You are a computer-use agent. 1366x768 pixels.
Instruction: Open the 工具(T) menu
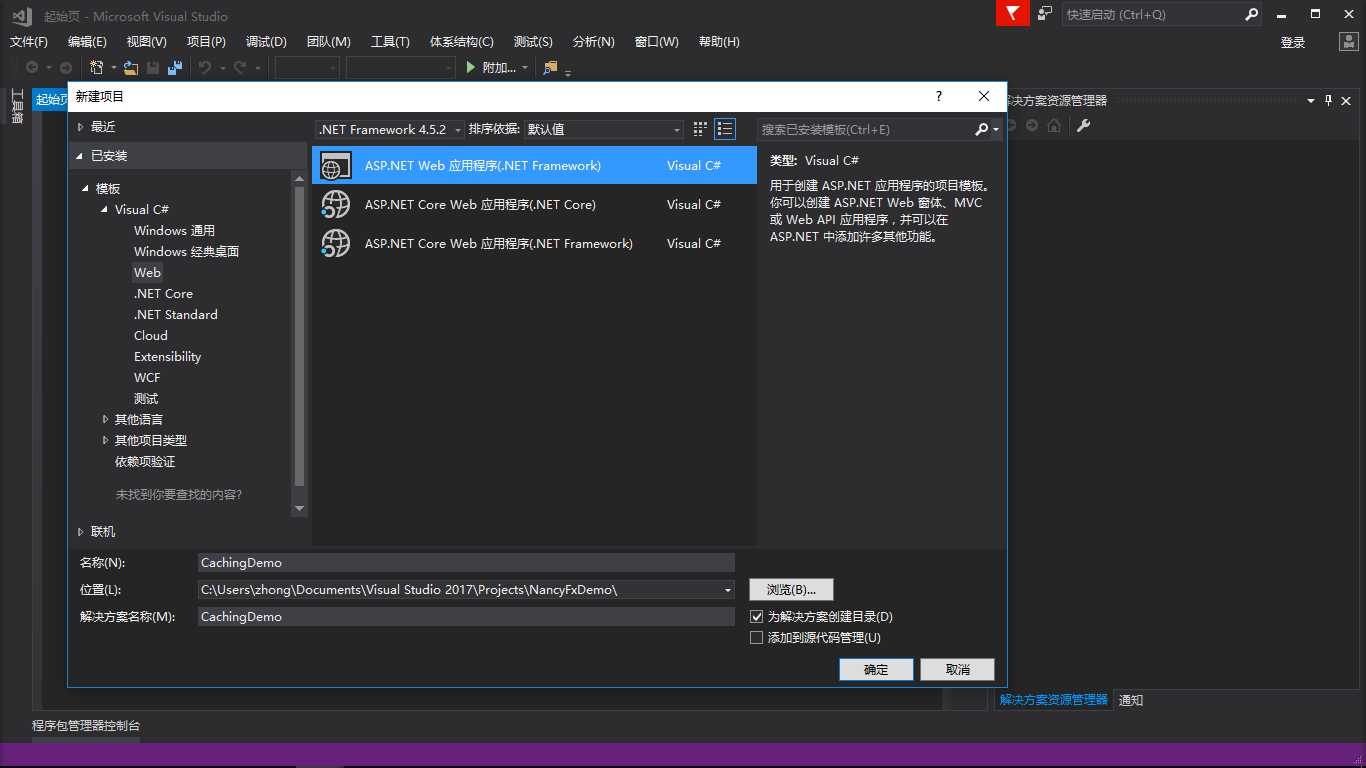390,41
